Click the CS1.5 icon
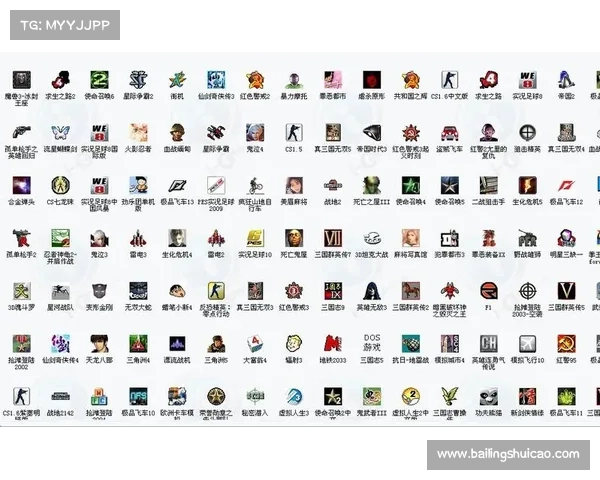Viewport: 600px width, 480px height. (x=294, y=132)
